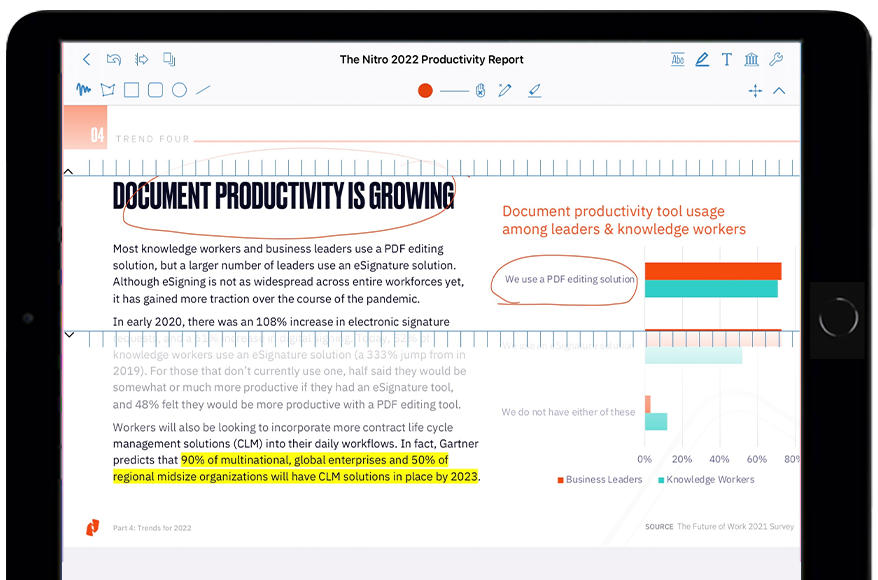Adjust the line thickness setting
878x580 pixels.
click(454, 91)
